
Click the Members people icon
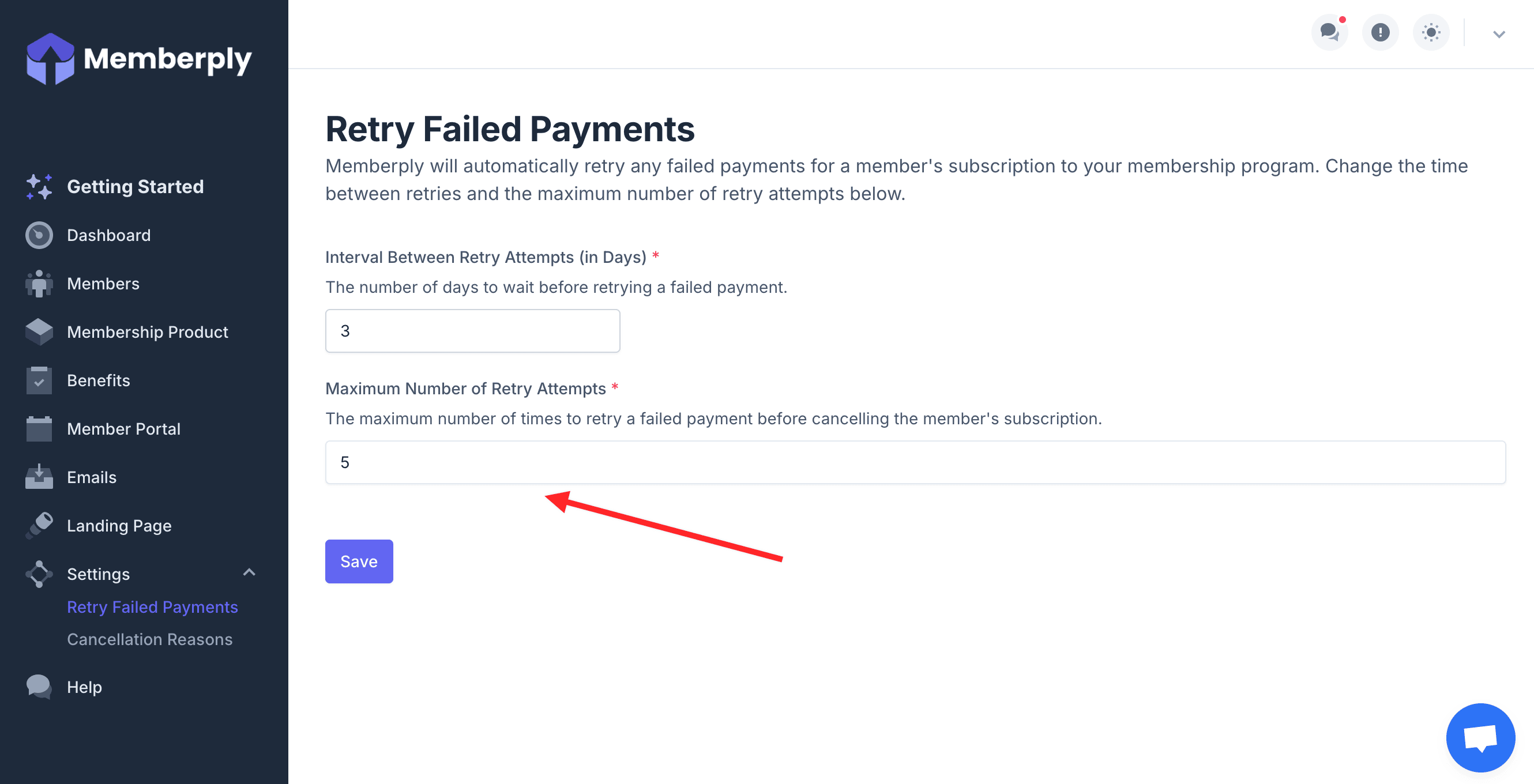pyautogui.click(x=39, y=284)
